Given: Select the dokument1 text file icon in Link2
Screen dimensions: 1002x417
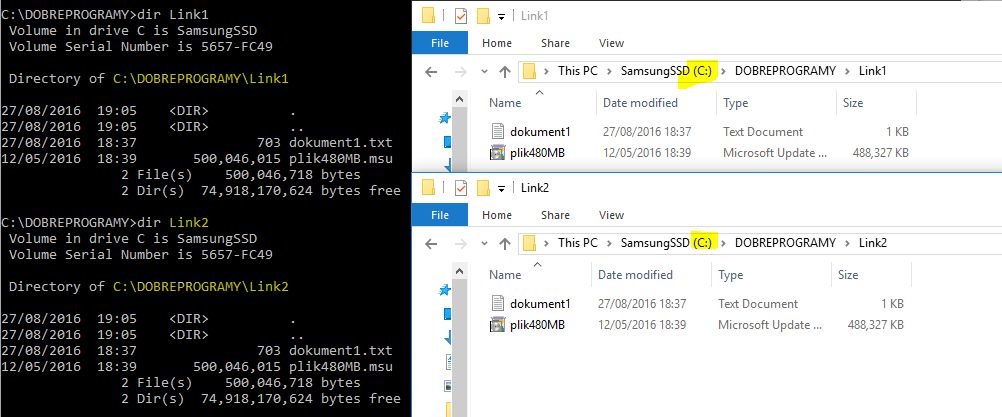Looking at the screenshot, I should pos(498,303).
